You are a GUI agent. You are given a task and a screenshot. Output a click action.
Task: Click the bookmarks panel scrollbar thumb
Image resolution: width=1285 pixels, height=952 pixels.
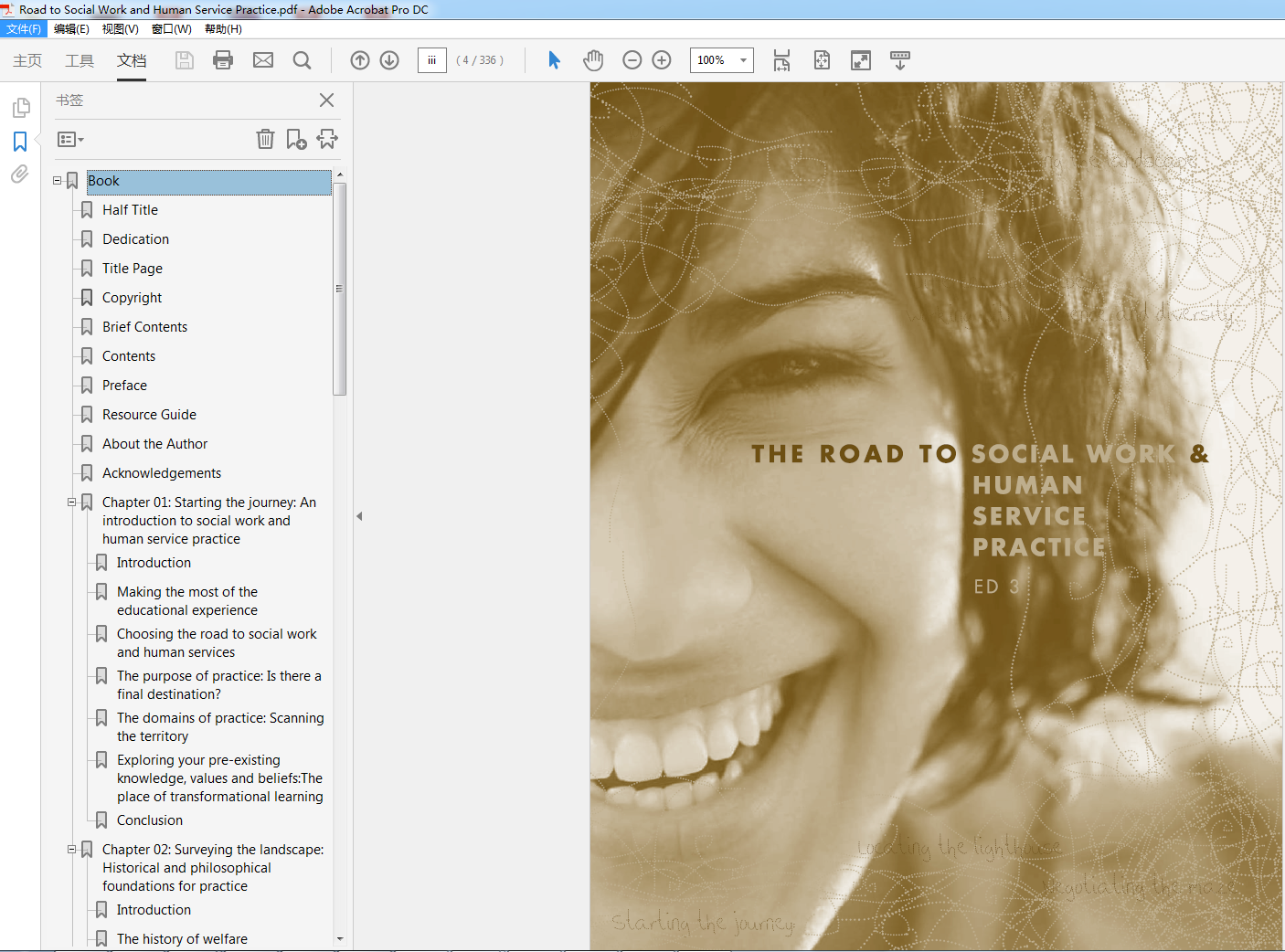point(340,289)
